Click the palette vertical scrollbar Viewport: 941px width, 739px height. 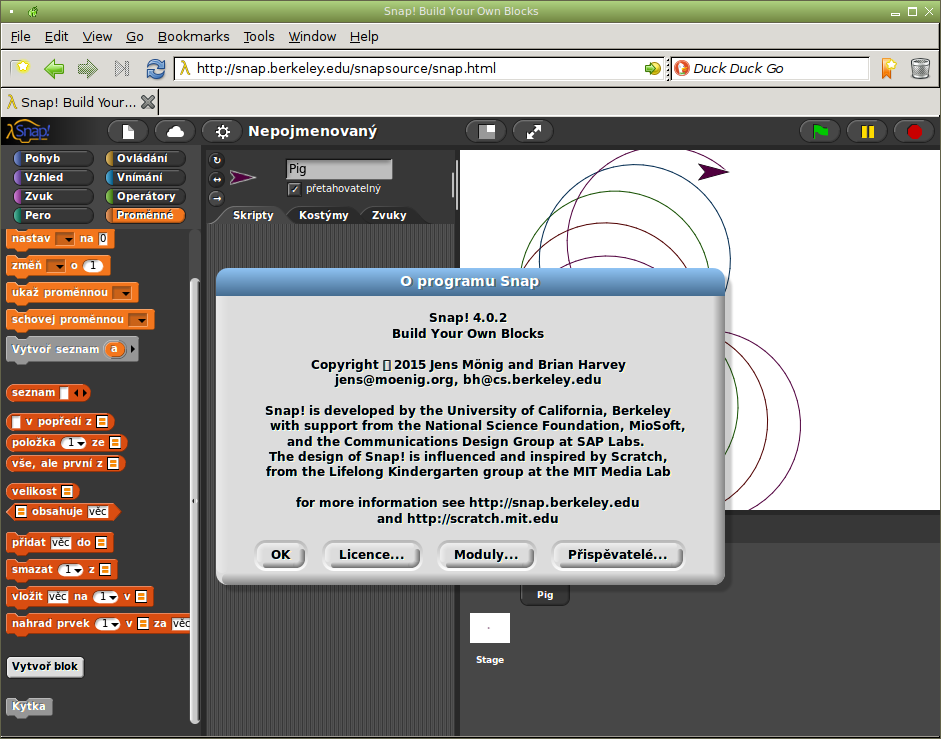coord(194,501)
